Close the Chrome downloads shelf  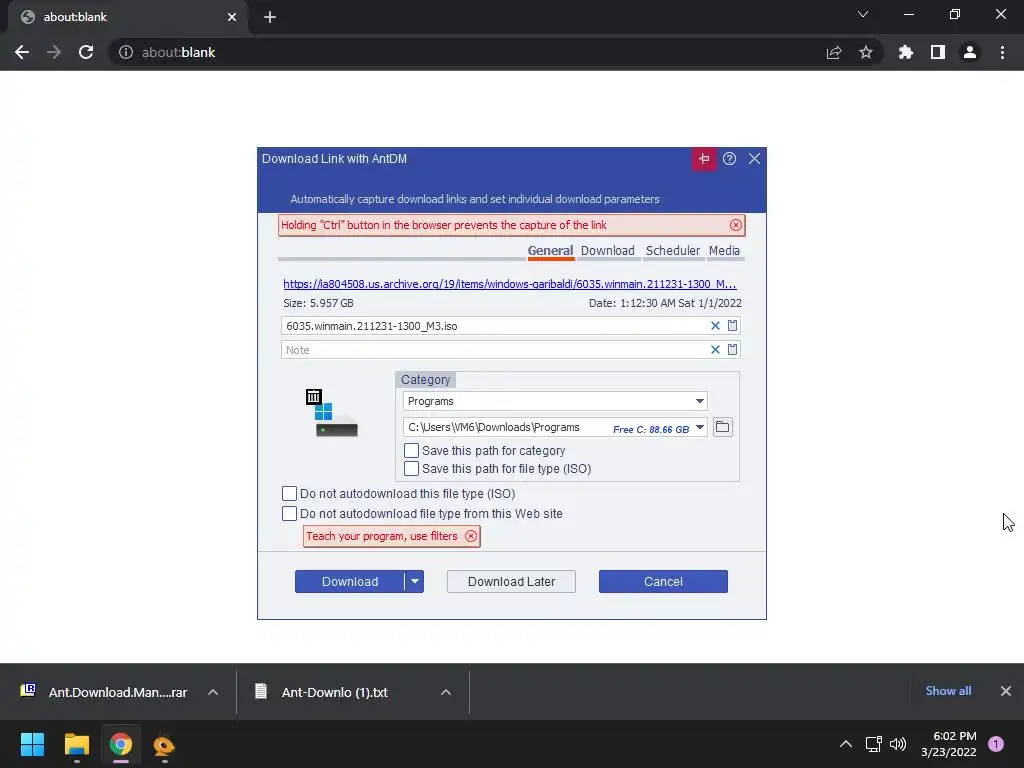point(1006,691)
